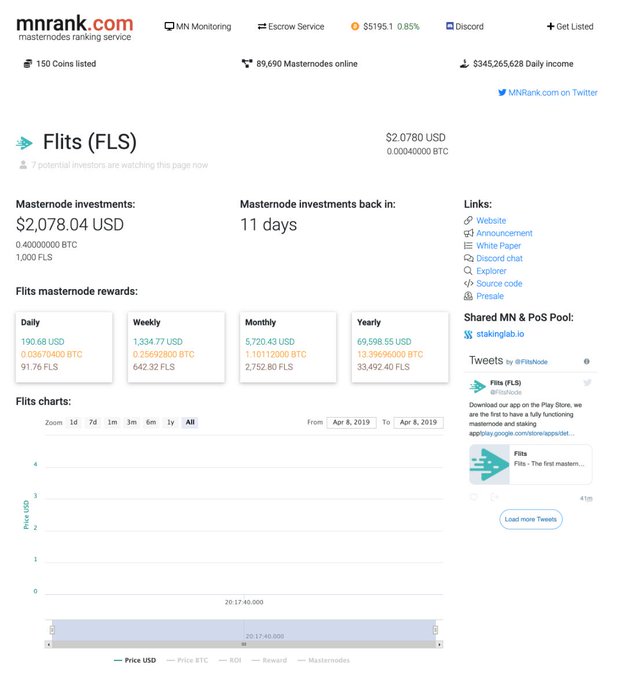Share the tweet with share icon

tap(494, 497)
